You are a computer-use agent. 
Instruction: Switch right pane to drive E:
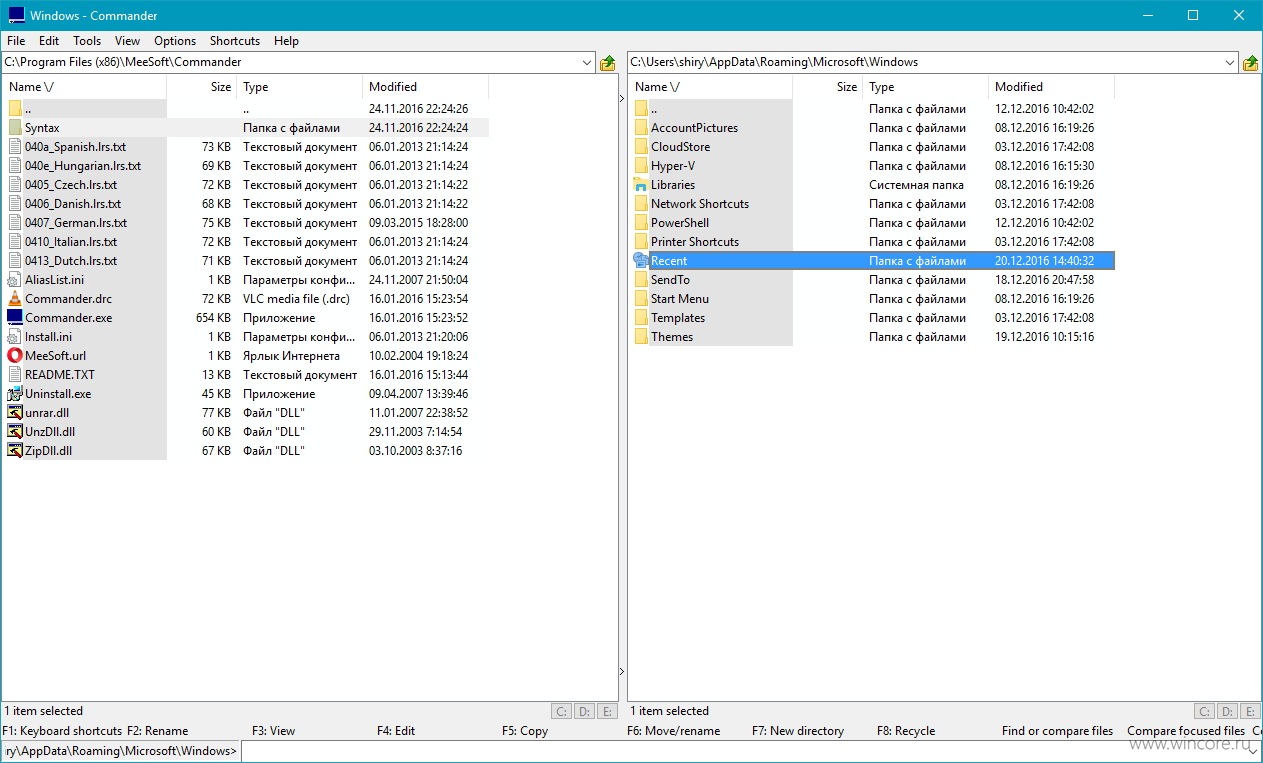1249,712
